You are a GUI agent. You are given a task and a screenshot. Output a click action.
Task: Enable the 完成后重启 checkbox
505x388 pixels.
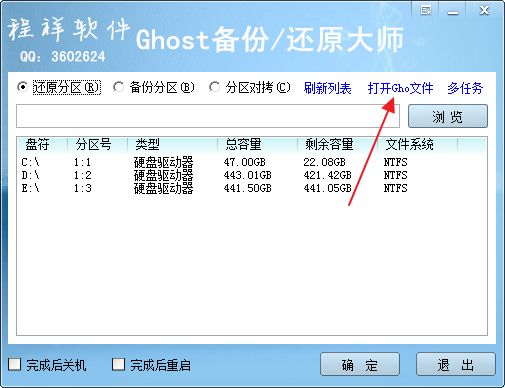(118, 364)
